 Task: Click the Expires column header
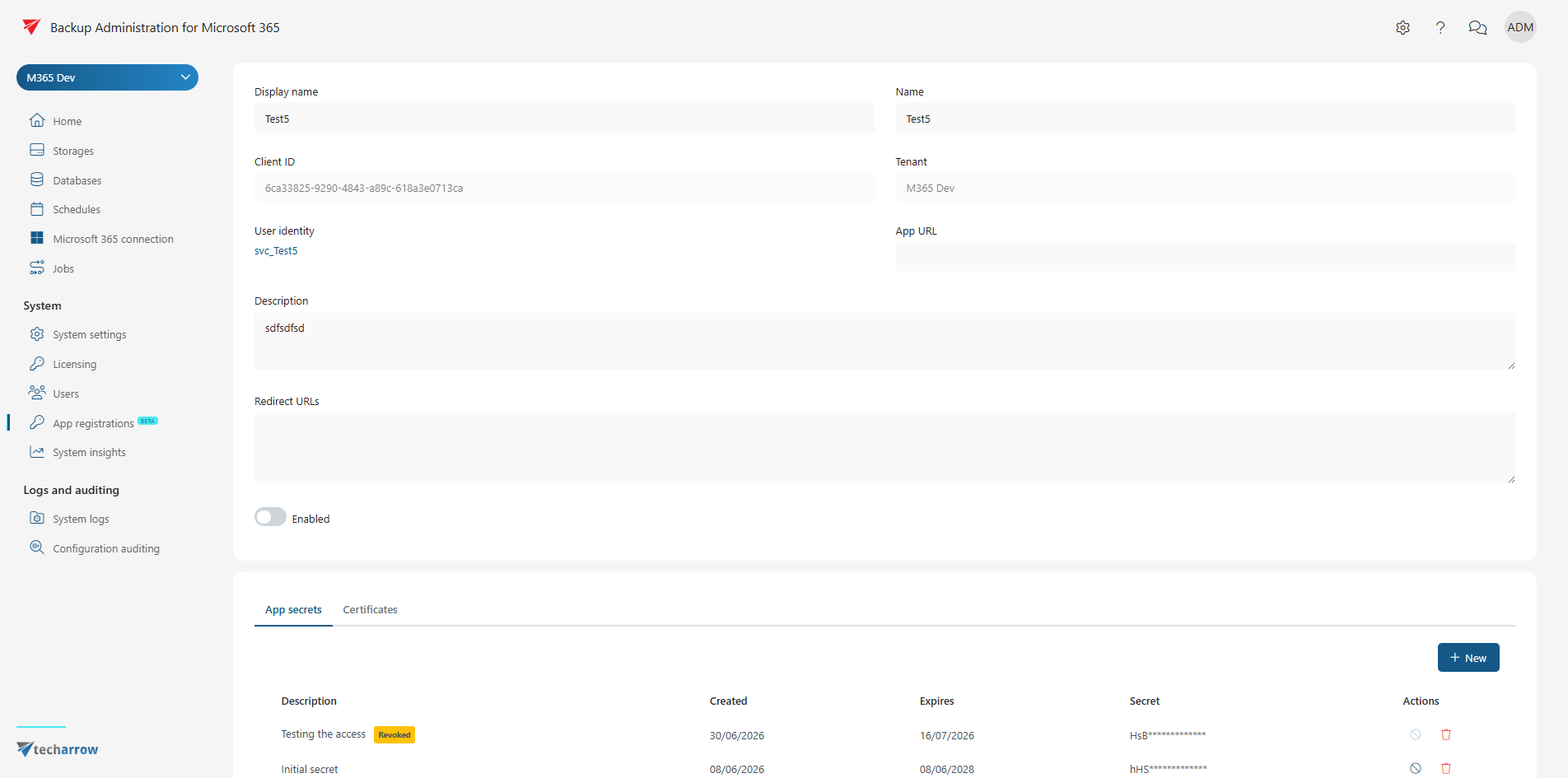pos(937,701)
